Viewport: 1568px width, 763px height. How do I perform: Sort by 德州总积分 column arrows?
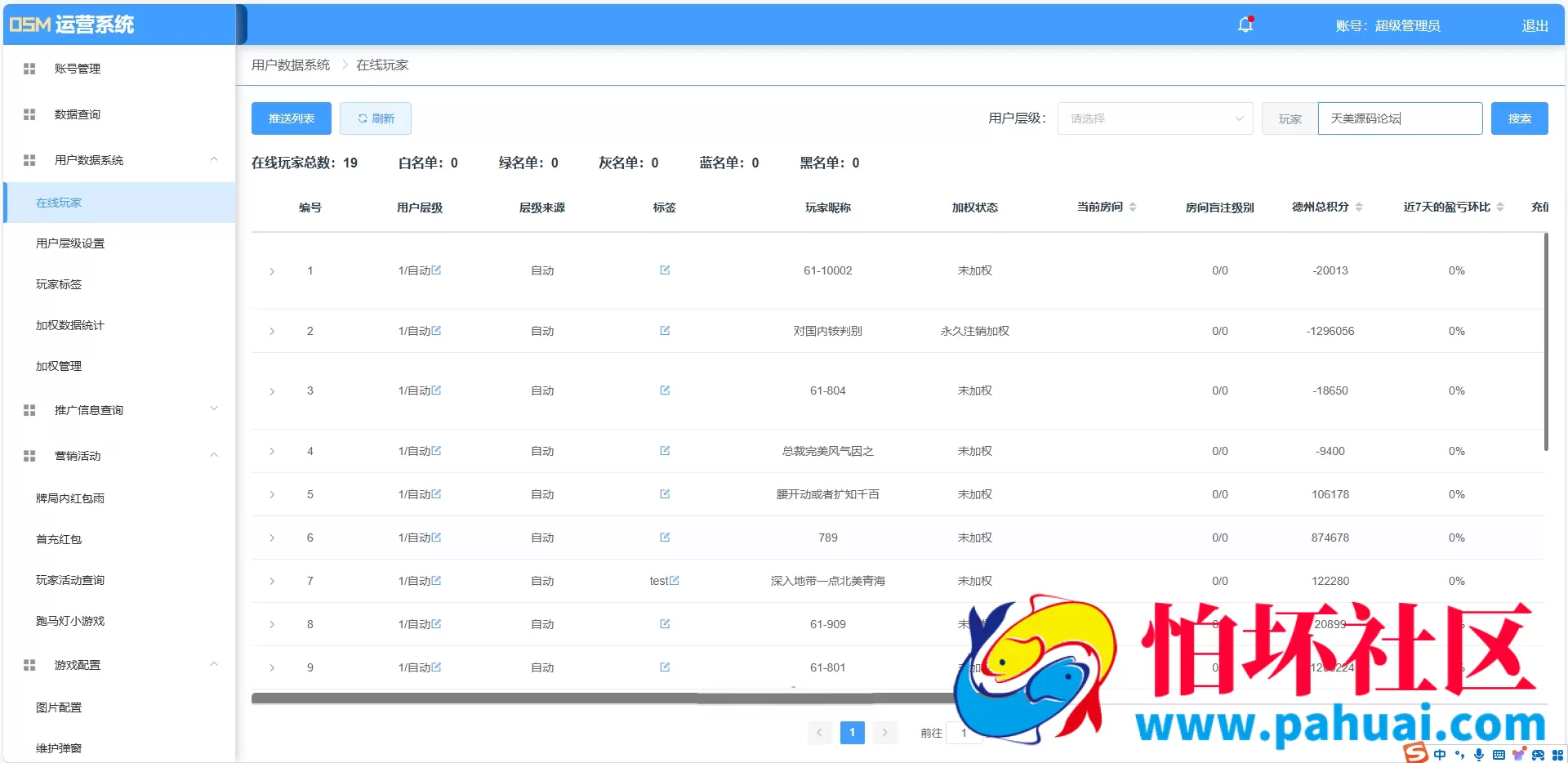[x=1359, y=207]
